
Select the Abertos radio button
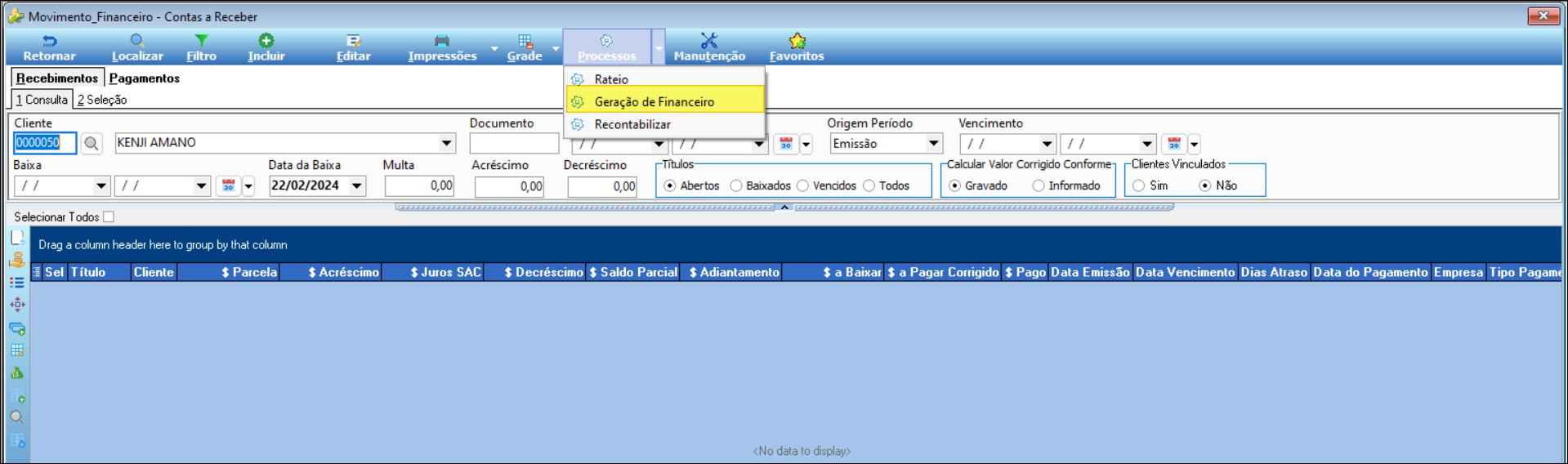(x=670, y=185)
